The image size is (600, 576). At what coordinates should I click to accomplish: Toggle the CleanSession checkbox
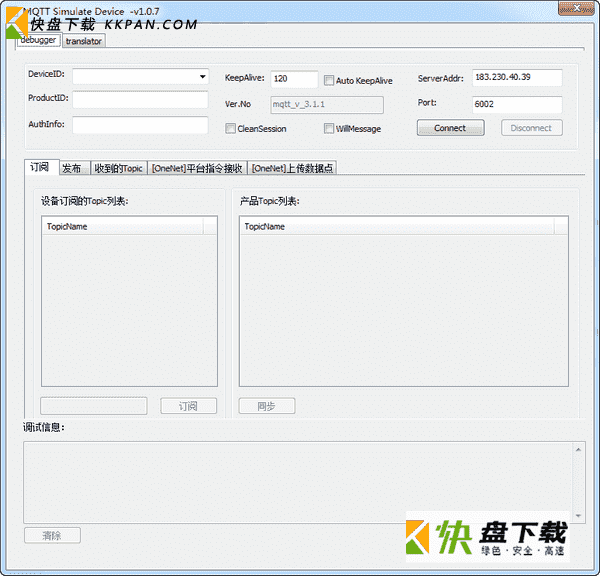coord(230,128)
